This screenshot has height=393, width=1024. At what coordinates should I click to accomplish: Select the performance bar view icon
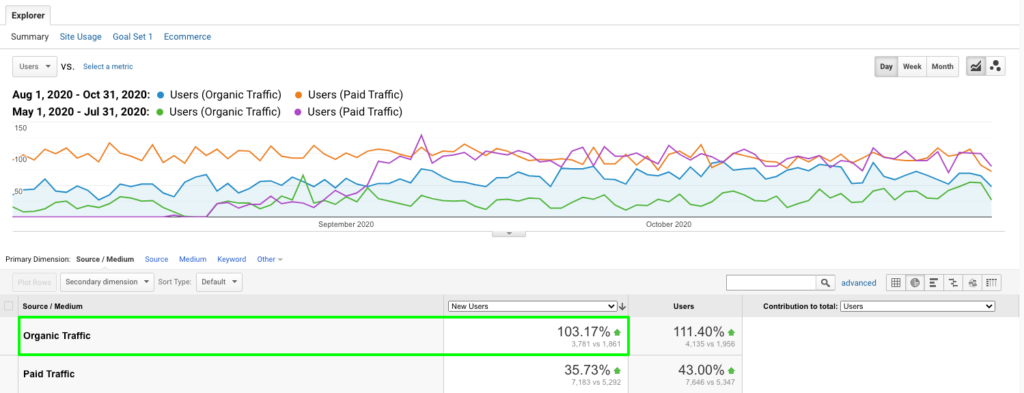[934, 283]
